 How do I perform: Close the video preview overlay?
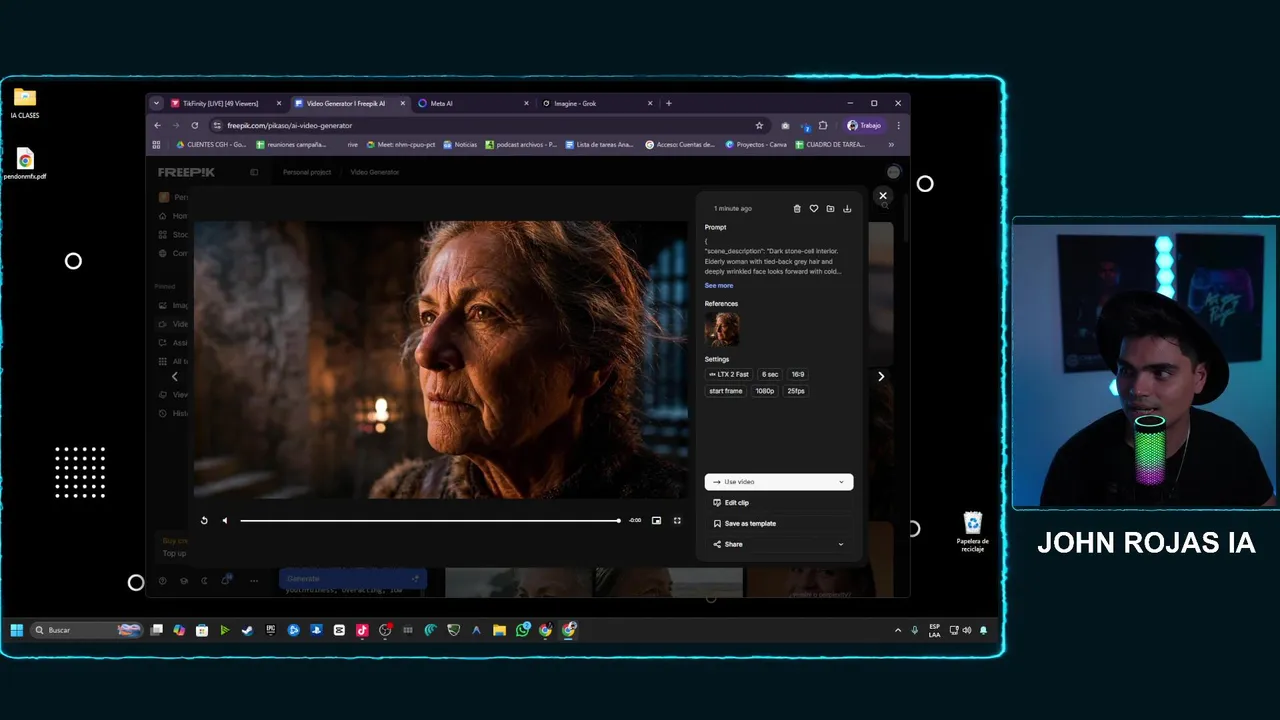(883, 196)
